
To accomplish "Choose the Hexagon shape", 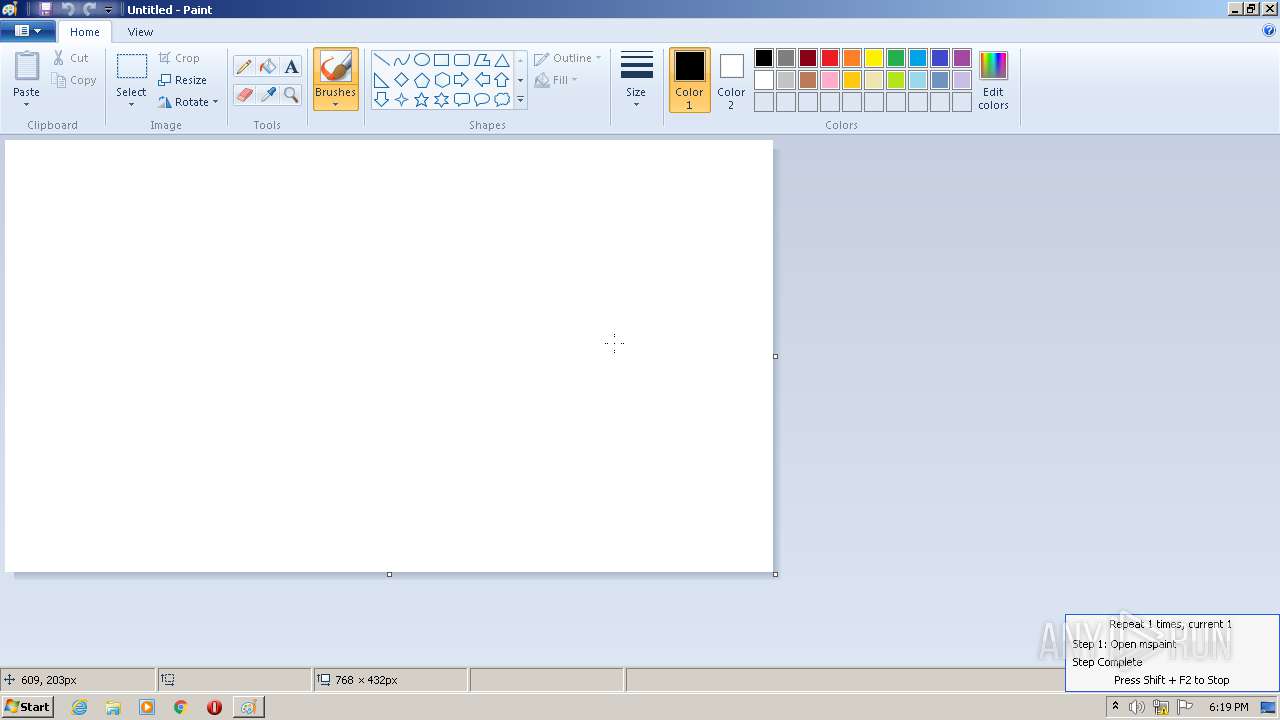I will (x=441, y=80).
